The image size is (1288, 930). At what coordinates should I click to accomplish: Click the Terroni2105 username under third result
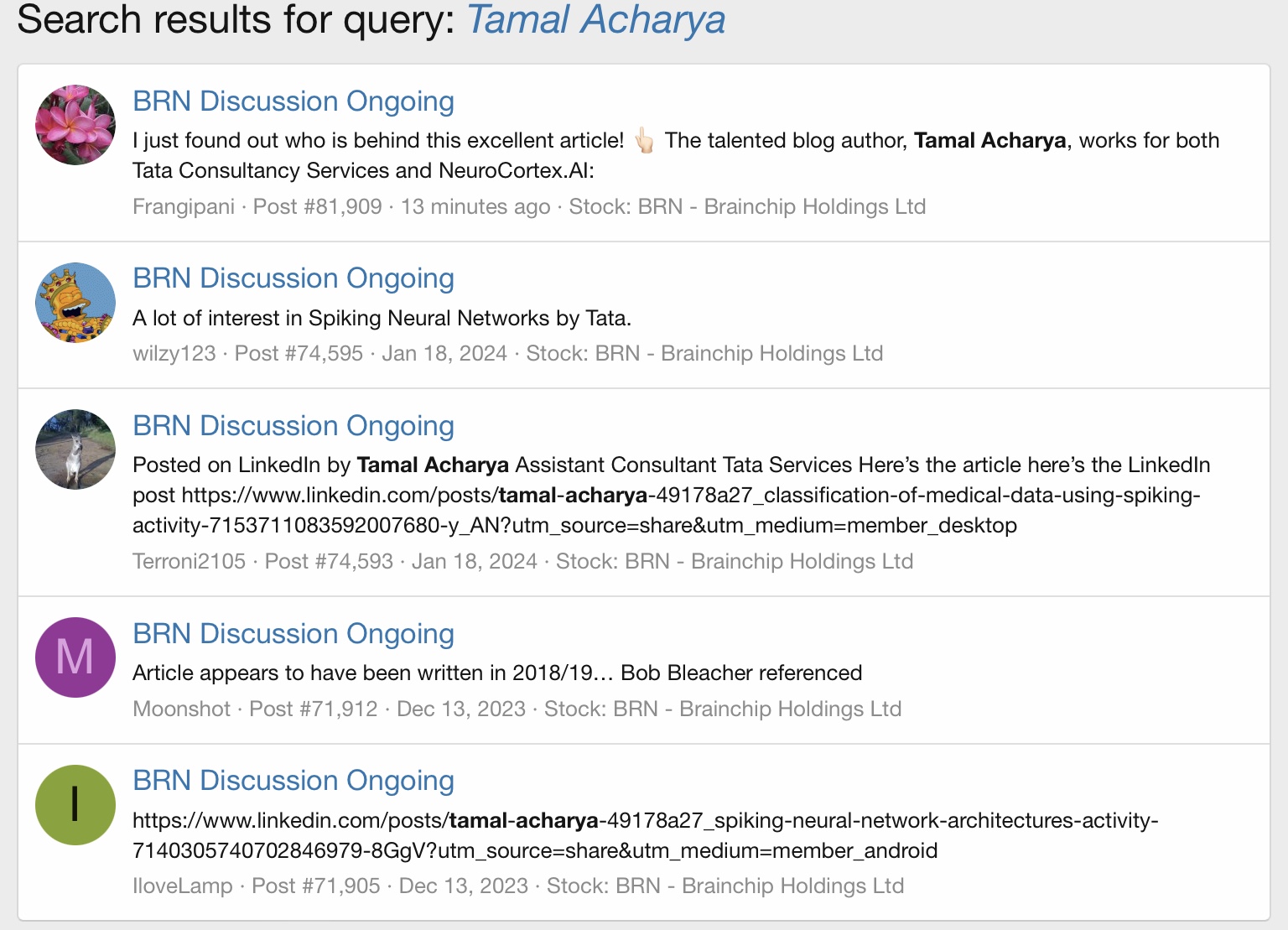pyautogui.click(x=190, y=562)
